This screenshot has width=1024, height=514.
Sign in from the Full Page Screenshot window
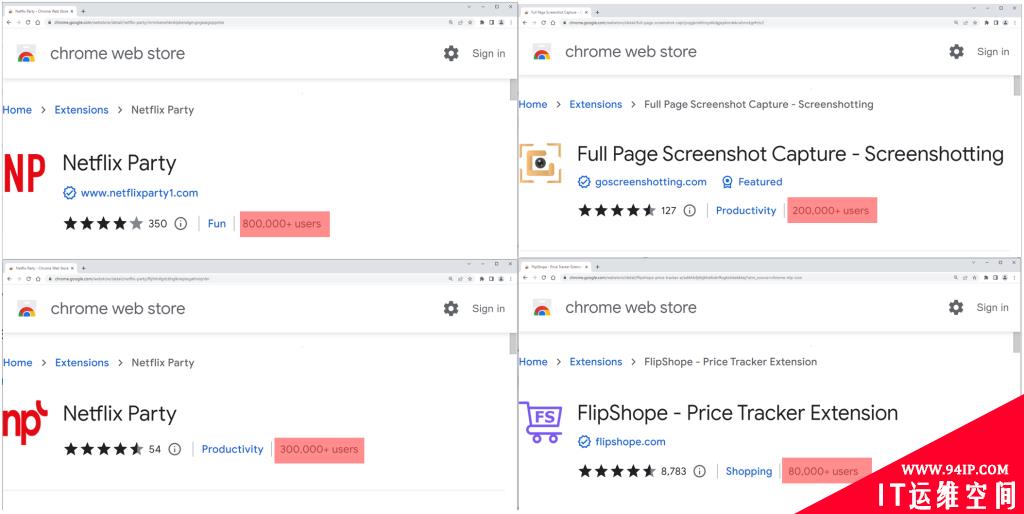point(993,52)
